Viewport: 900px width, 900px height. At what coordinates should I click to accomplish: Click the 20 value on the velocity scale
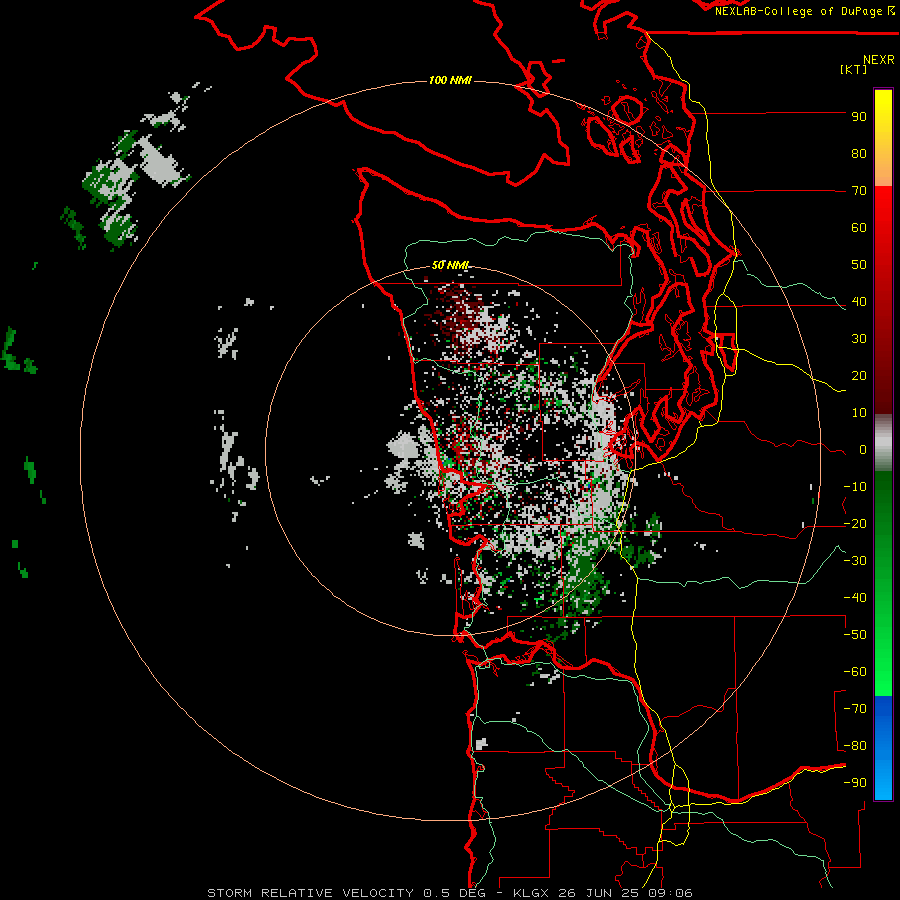[x=859, y=376]
